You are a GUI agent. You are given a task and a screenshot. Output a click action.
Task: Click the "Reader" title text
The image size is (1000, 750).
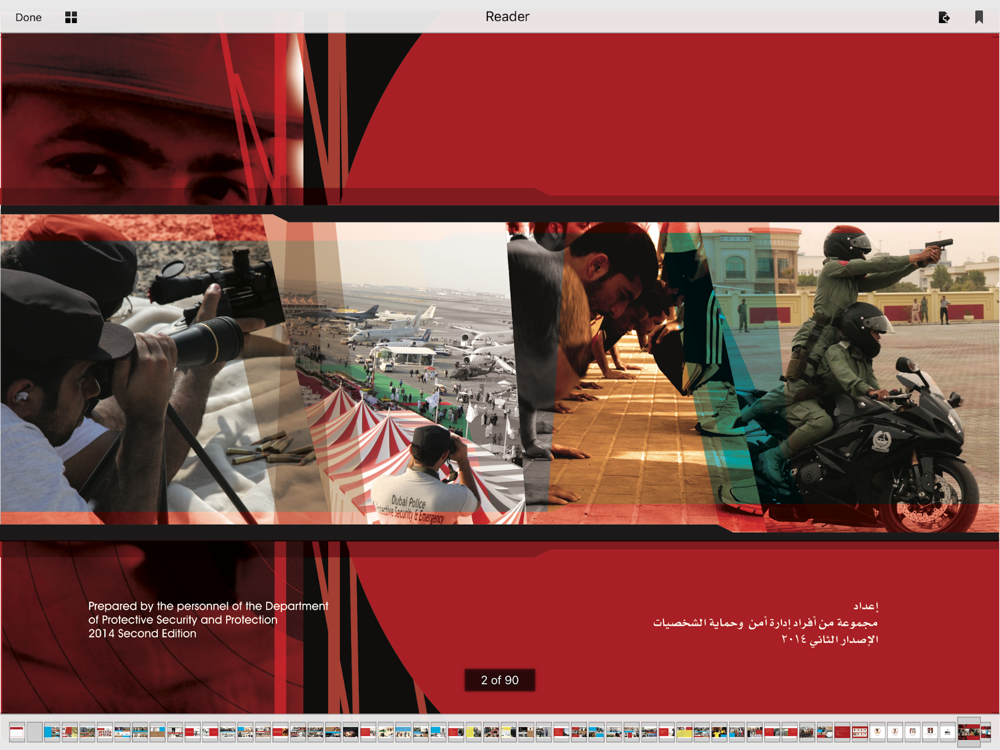click(507, 17)
